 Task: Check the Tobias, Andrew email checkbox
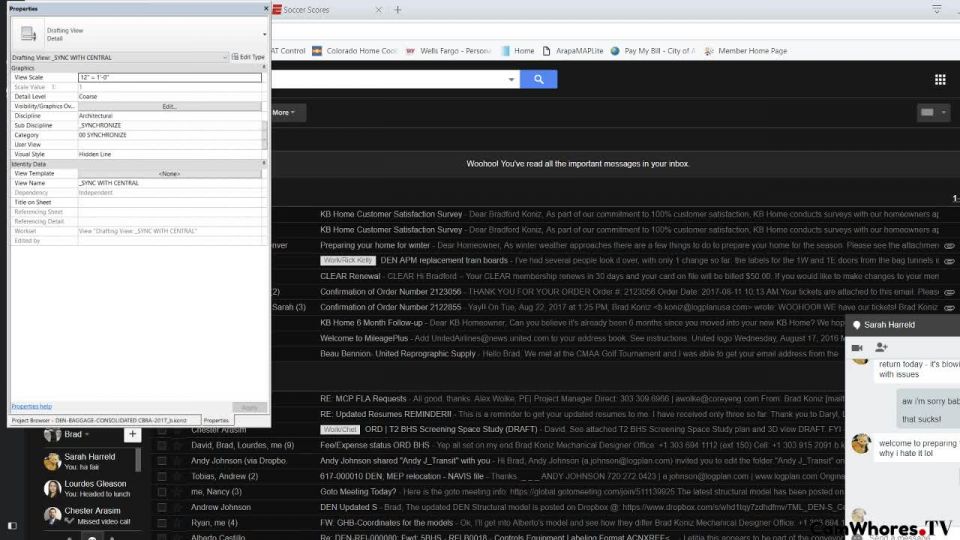[161, 476]
